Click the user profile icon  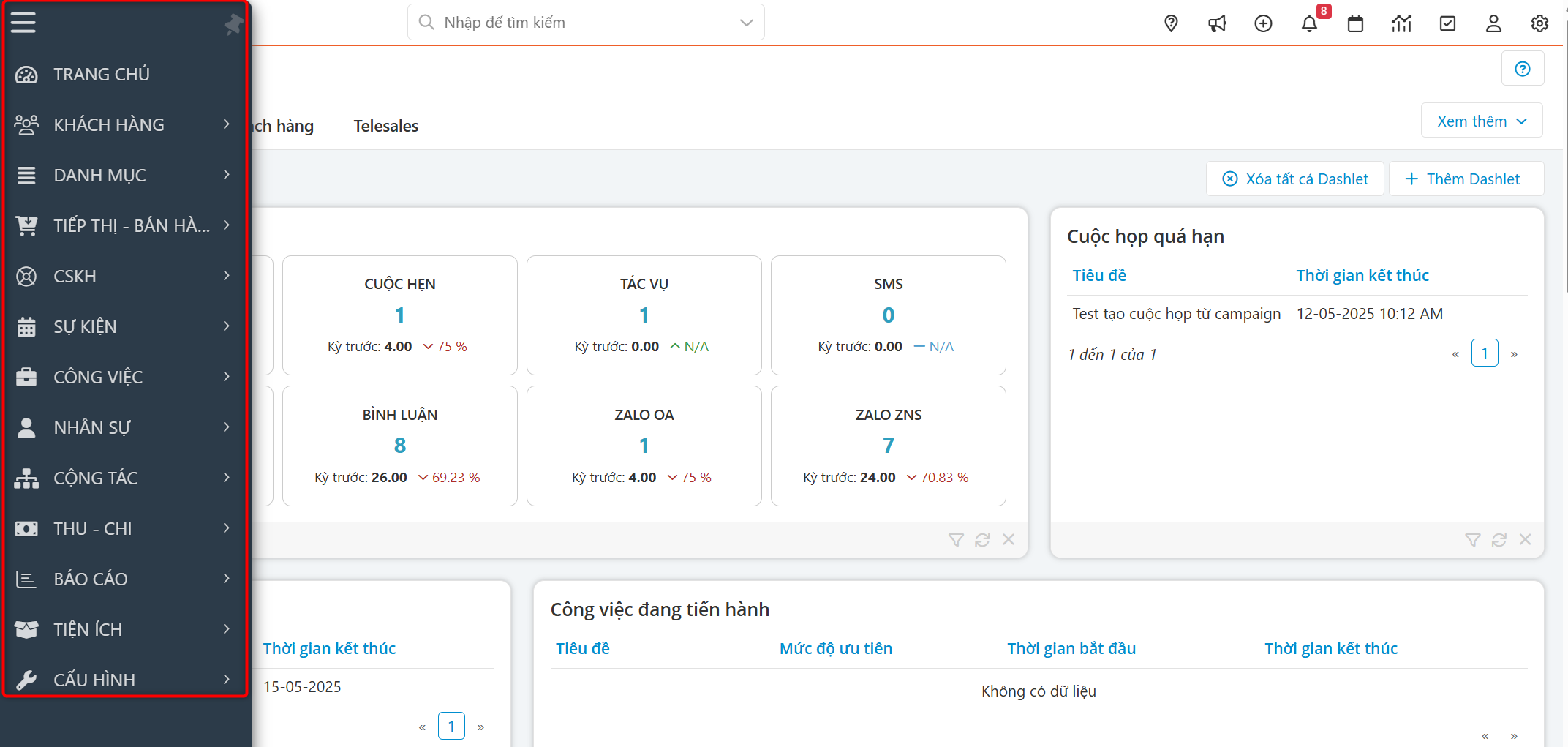click(1493, 23)
